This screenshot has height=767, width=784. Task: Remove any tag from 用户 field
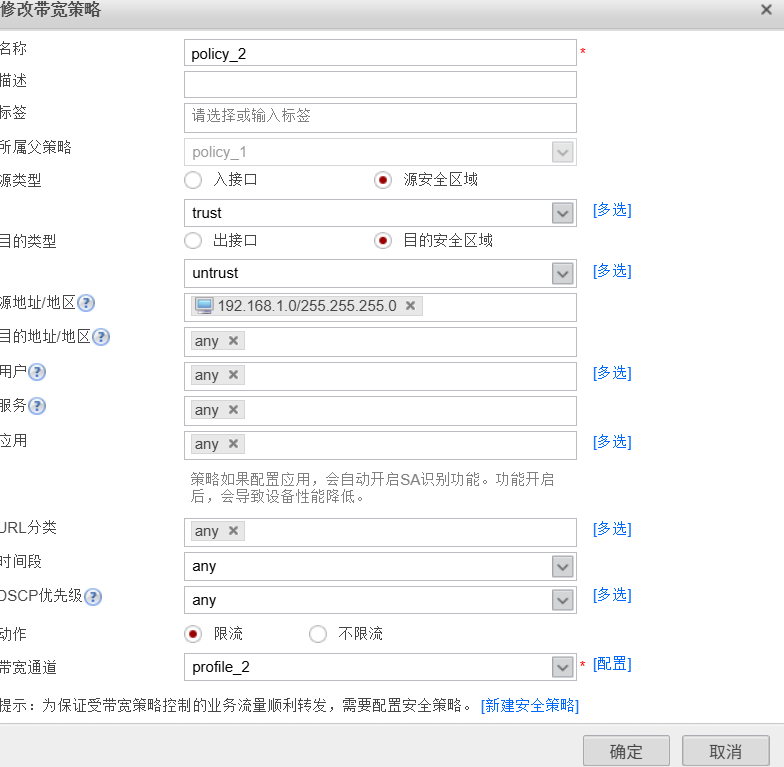pyautogui.click(x=233, y=374)
